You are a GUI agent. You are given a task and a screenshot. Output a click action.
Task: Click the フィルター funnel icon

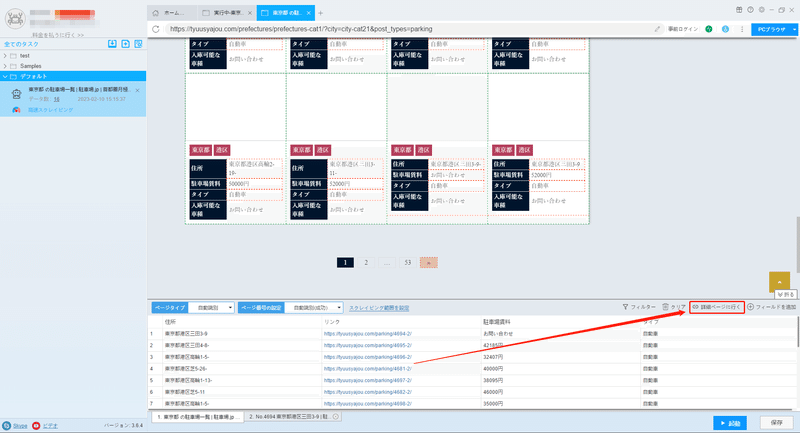(626, 307)
